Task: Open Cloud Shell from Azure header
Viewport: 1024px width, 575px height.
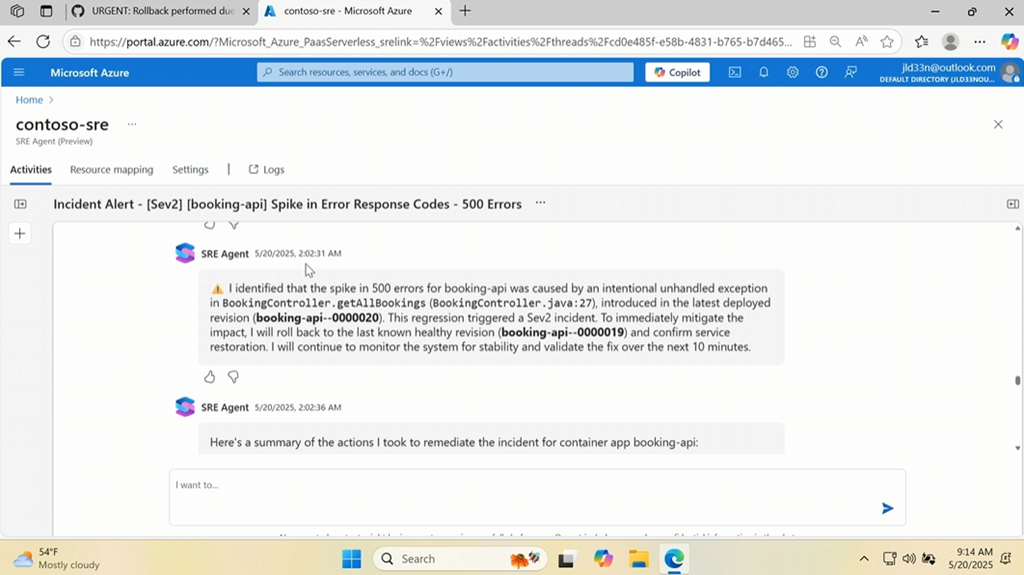Action: [735, 72]
